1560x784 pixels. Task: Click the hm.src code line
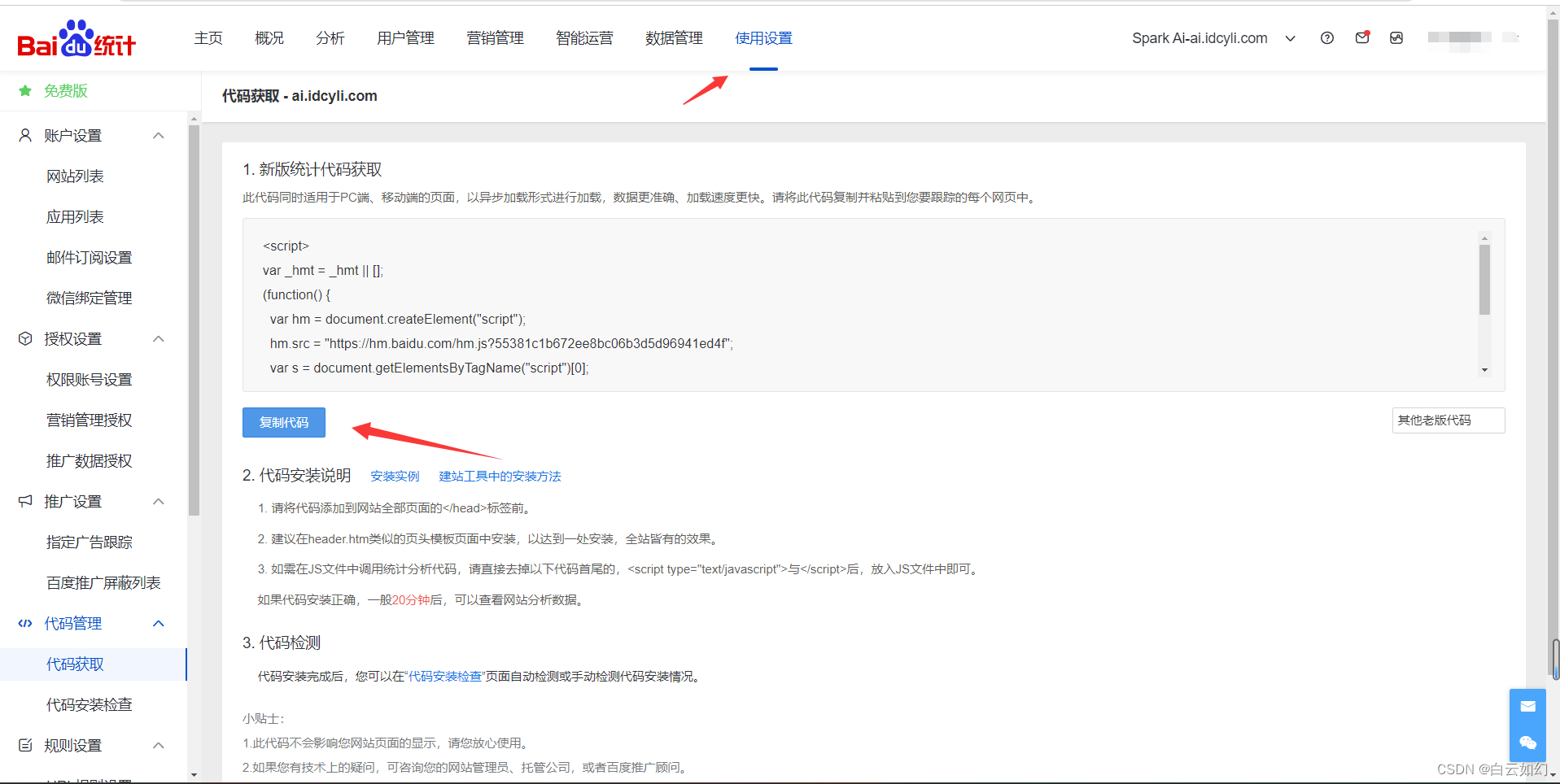[501, 344]
